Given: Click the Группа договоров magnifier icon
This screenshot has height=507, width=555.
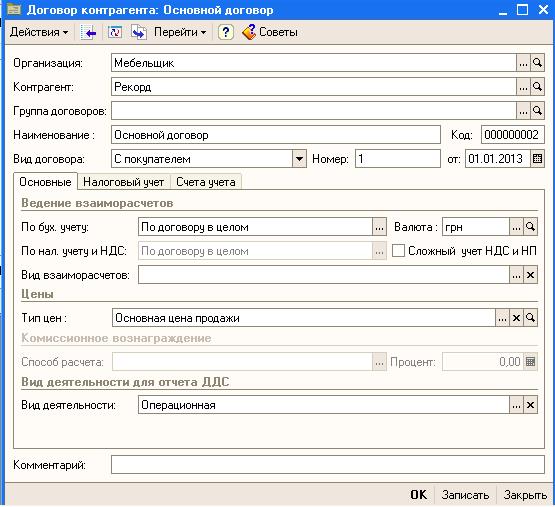Looking at the screenshot, I should click(537, 111).
